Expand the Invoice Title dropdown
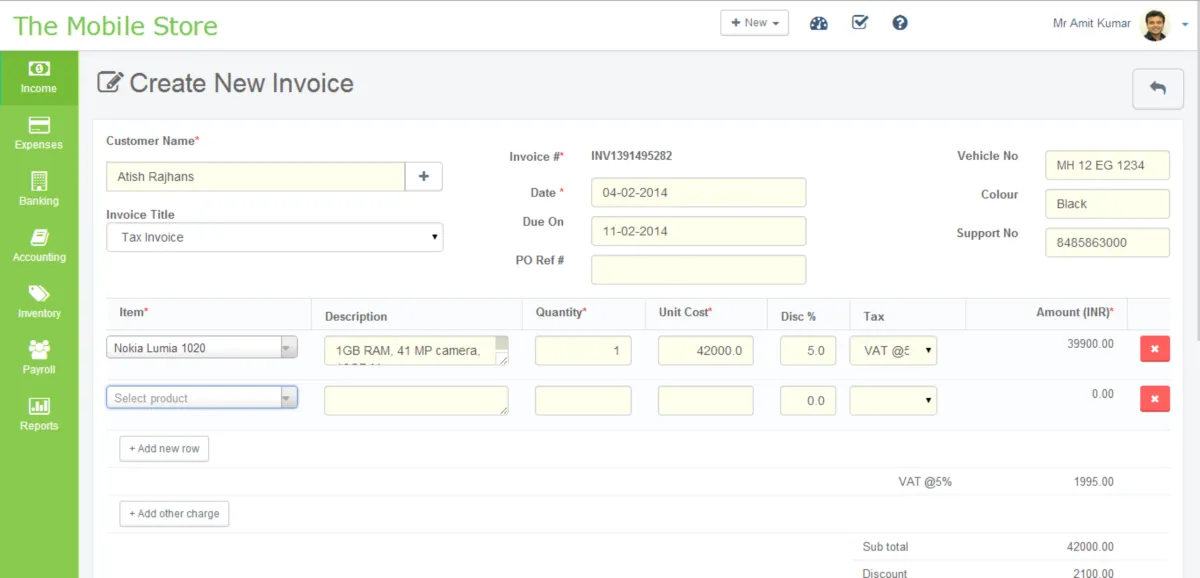 click(x=274, y=237)
